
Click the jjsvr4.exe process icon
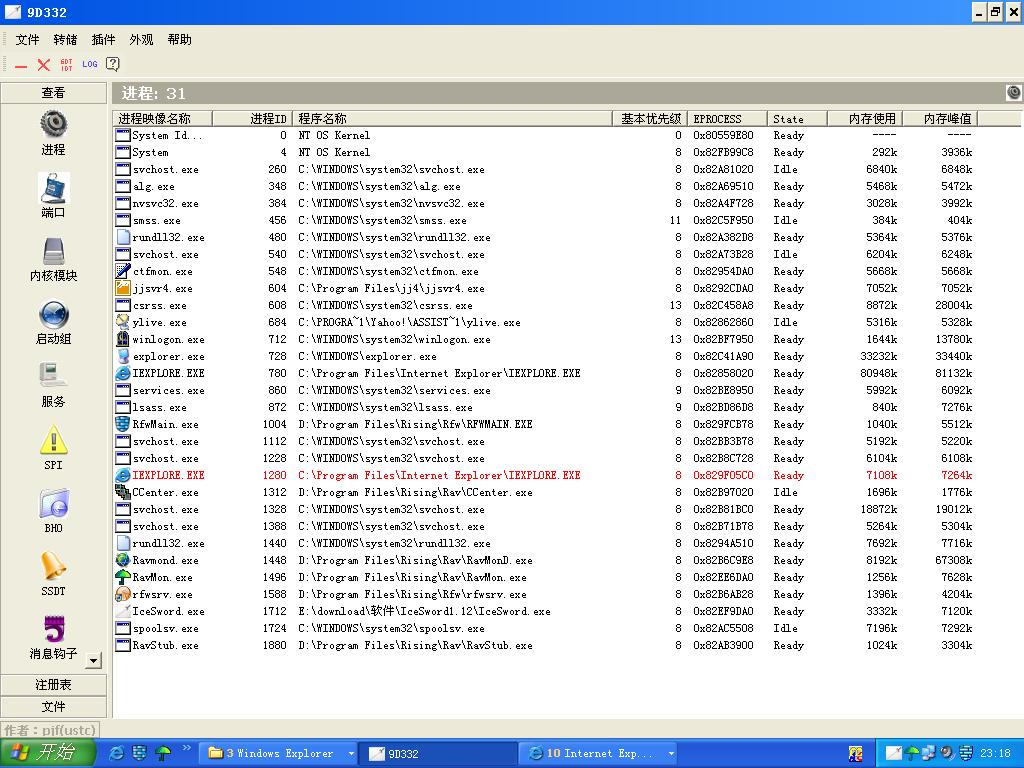click(x=123, y=288)
